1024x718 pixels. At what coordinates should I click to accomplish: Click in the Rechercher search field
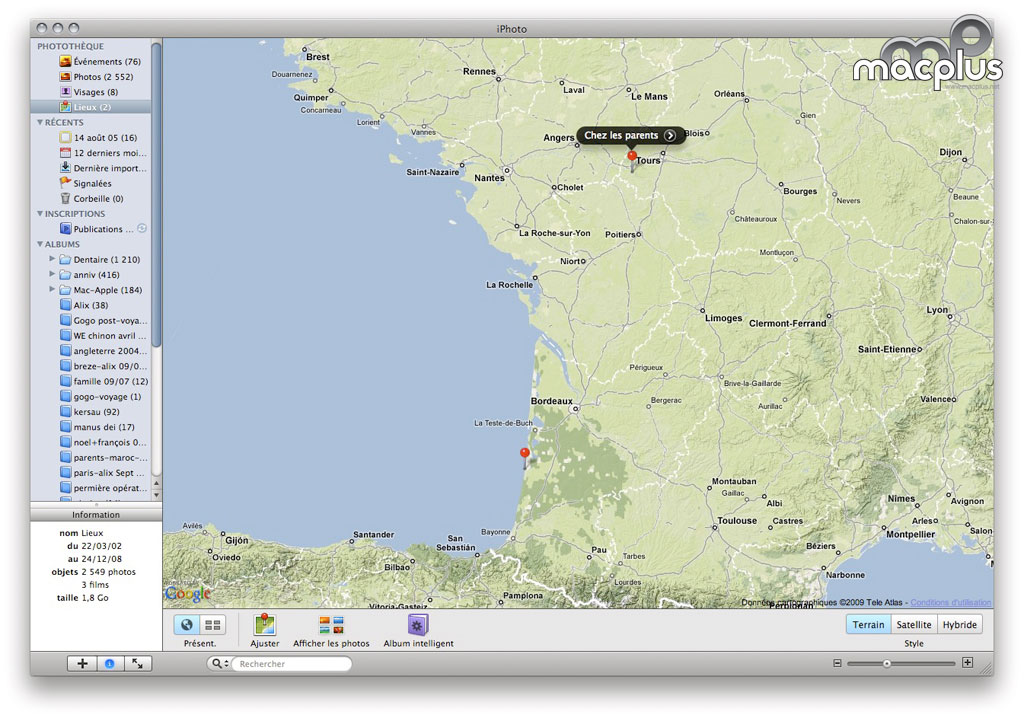[x=293, y=664]
